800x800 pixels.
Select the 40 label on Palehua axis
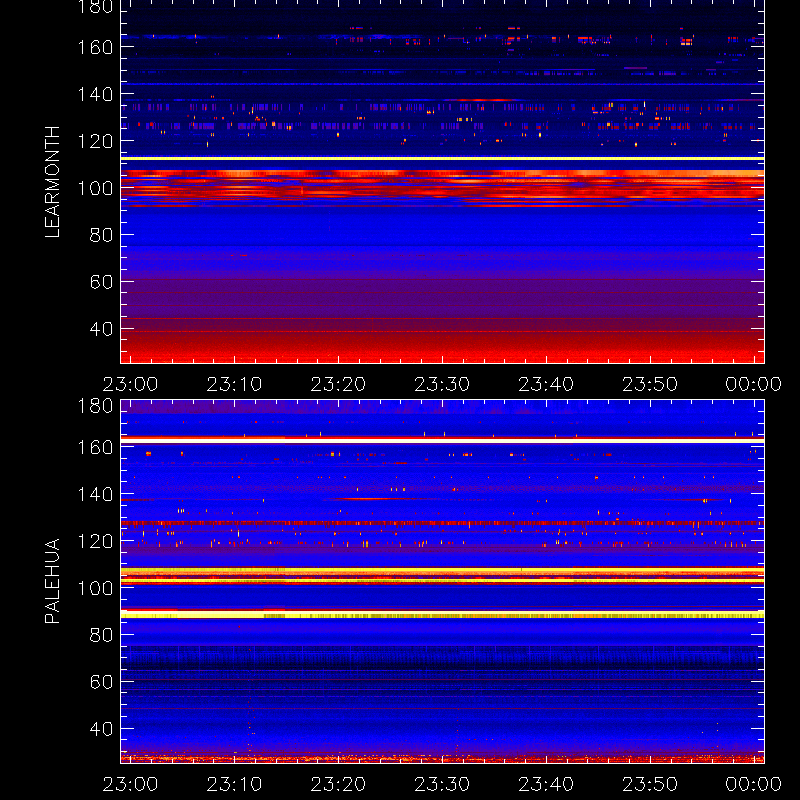tap(101, 729)
